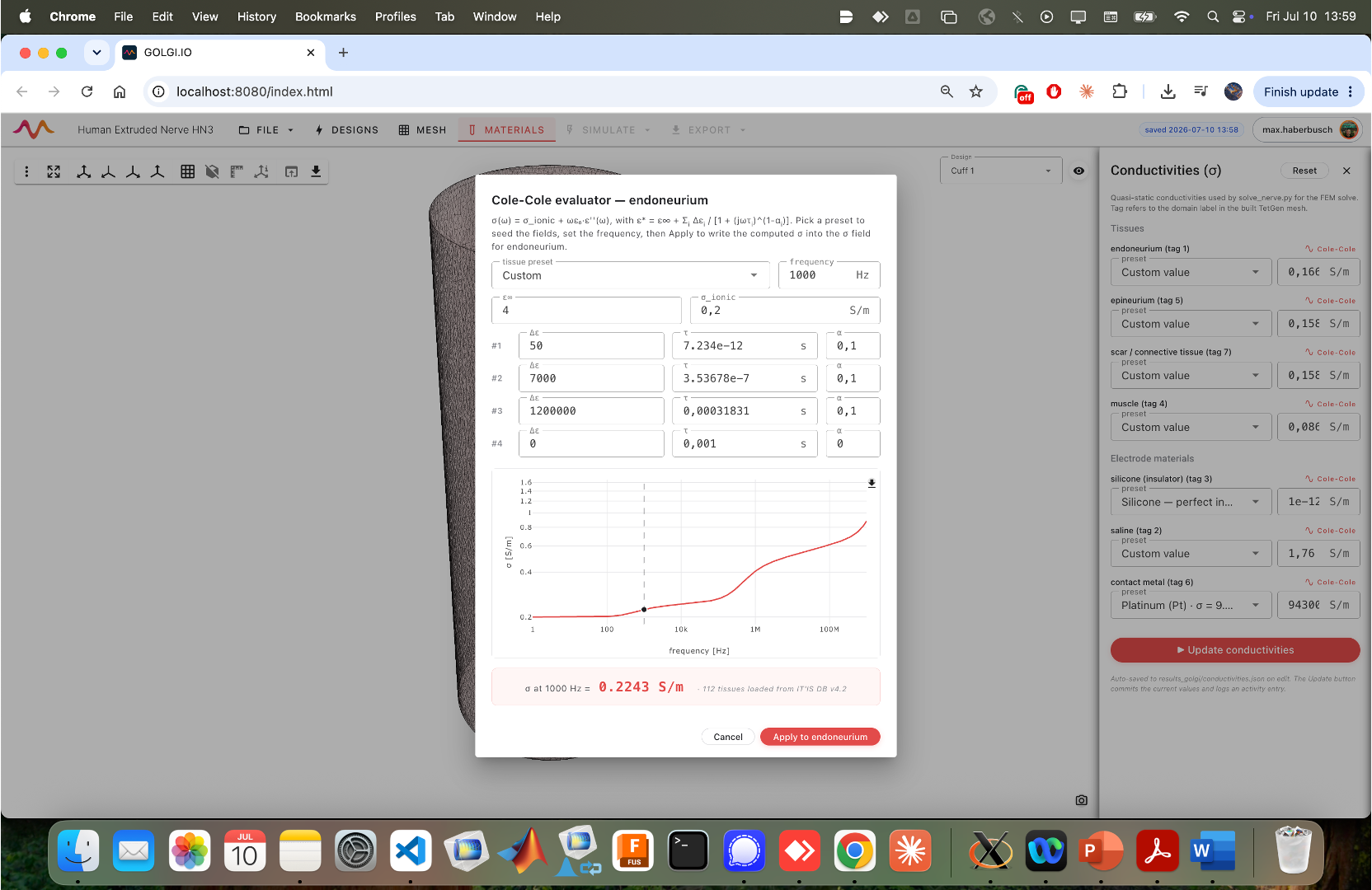Image resolution: width=1372 pixels, height=890 pixels.
Task: Open Visual Studio Code from the dock
Action: pyautogui.click(x=411, y=851)
